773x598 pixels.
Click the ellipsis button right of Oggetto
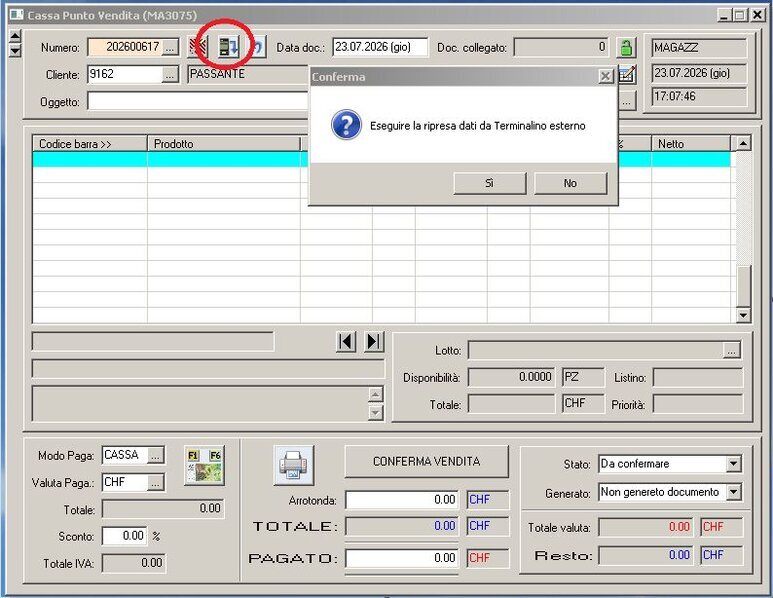click(x=627, y=102)
